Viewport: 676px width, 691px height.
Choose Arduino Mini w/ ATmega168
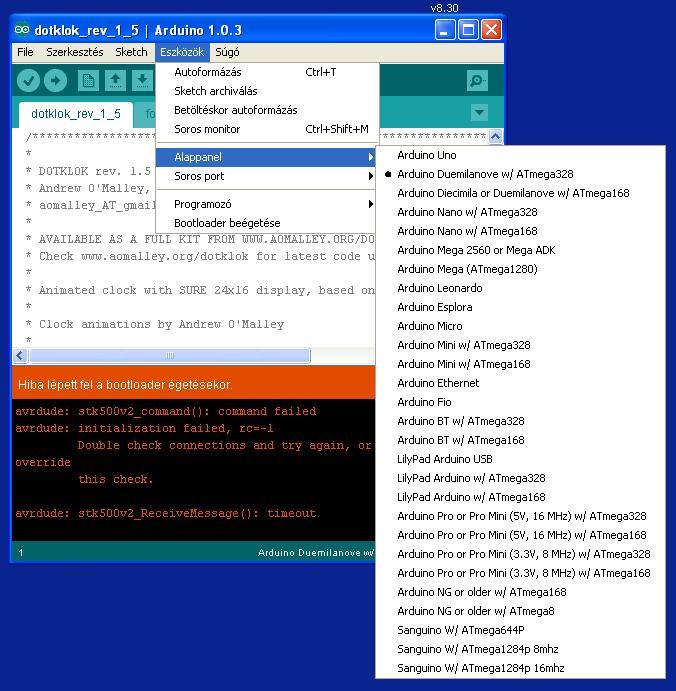520,364
